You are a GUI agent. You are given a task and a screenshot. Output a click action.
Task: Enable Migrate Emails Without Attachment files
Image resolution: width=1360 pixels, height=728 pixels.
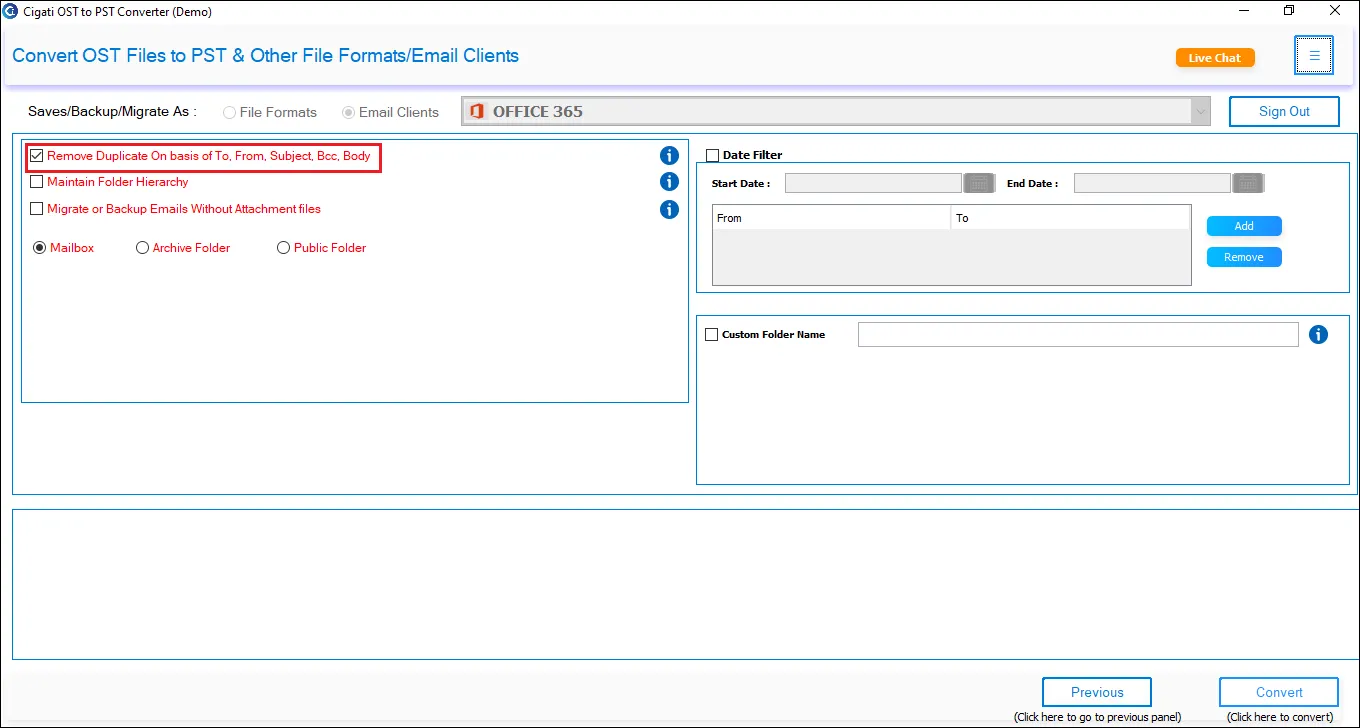[37, 209]
